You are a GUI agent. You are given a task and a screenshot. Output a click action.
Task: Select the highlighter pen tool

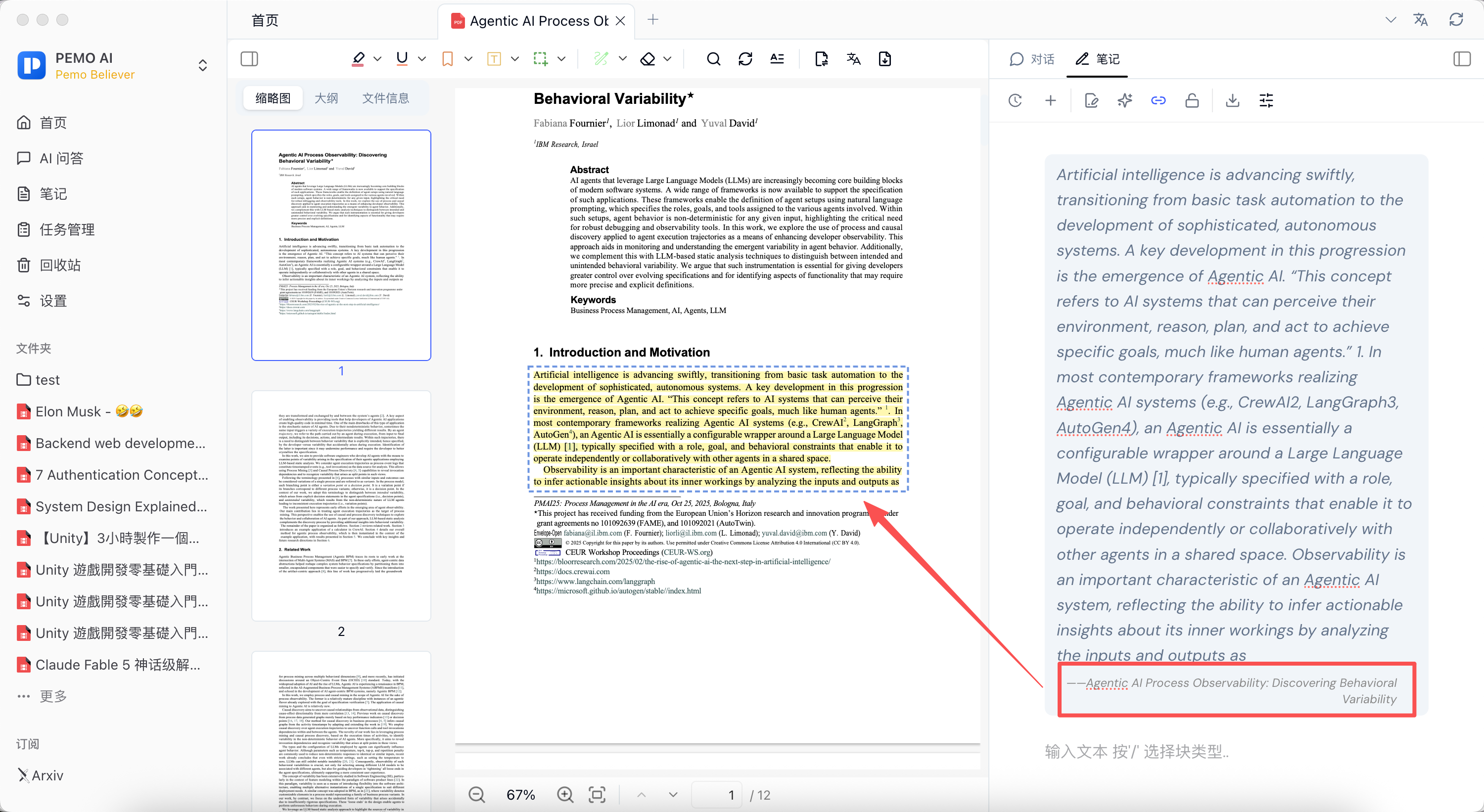click(x=358, y=59)
